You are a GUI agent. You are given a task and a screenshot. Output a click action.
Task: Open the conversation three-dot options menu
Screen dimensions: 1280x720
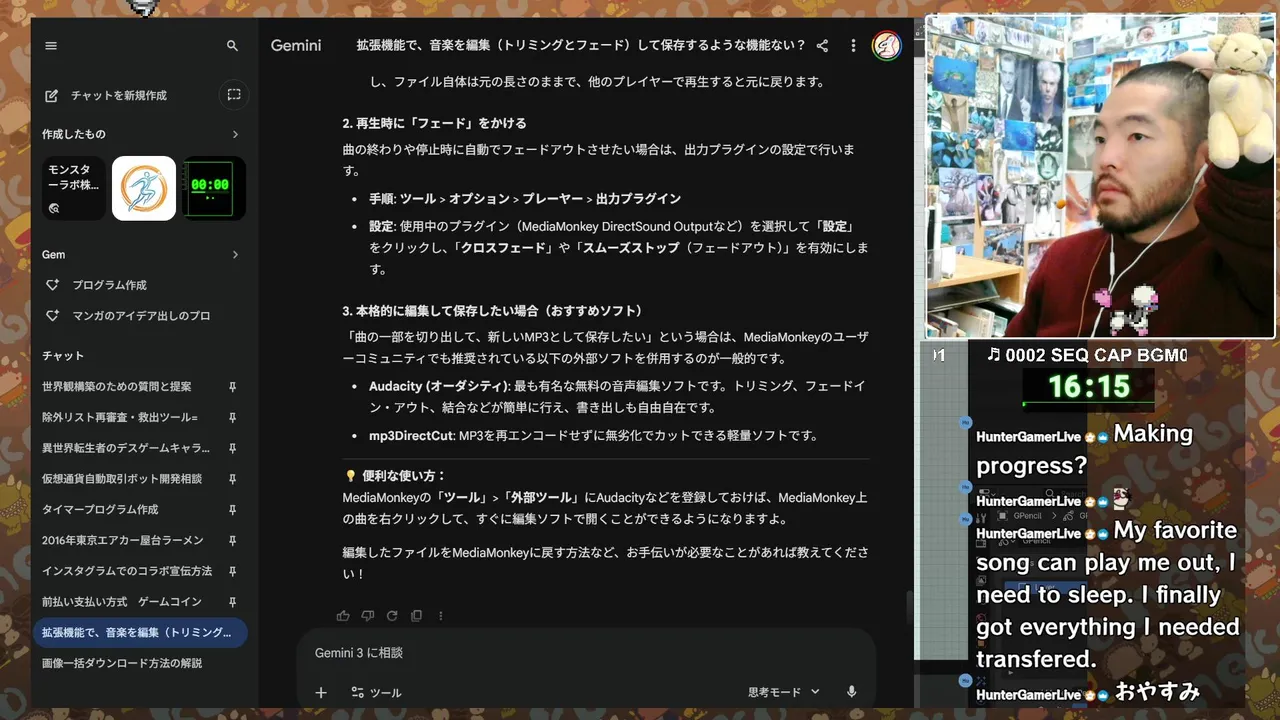click(853, 46)
